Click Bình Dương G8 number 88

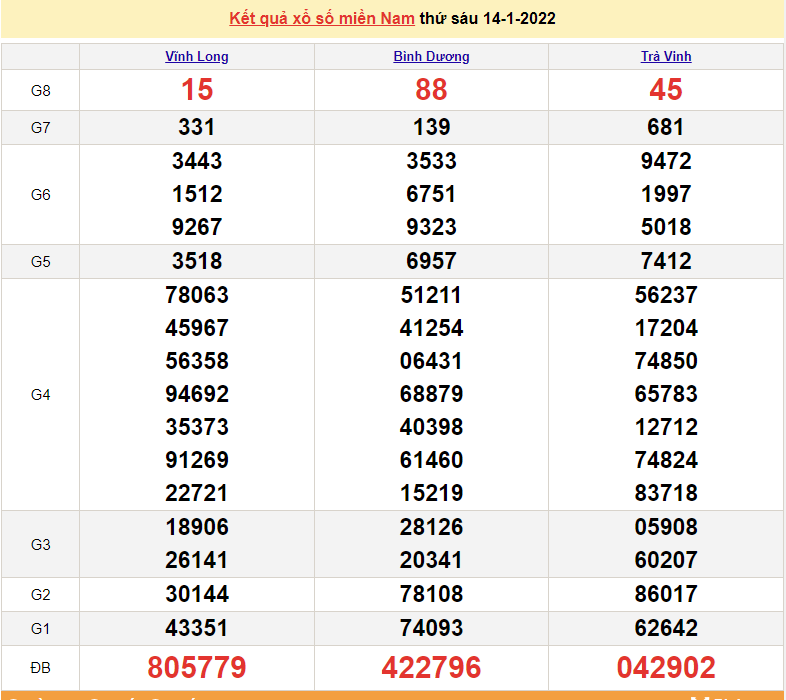431,90
